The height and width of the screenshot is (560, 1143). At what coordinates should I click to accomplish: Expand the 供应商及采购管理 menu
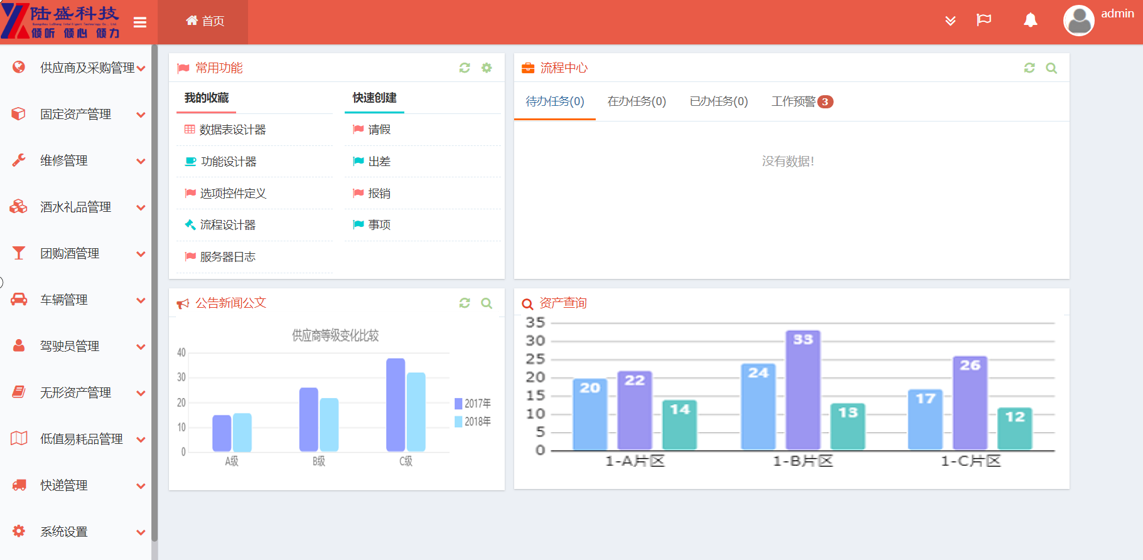coord(78,68)
